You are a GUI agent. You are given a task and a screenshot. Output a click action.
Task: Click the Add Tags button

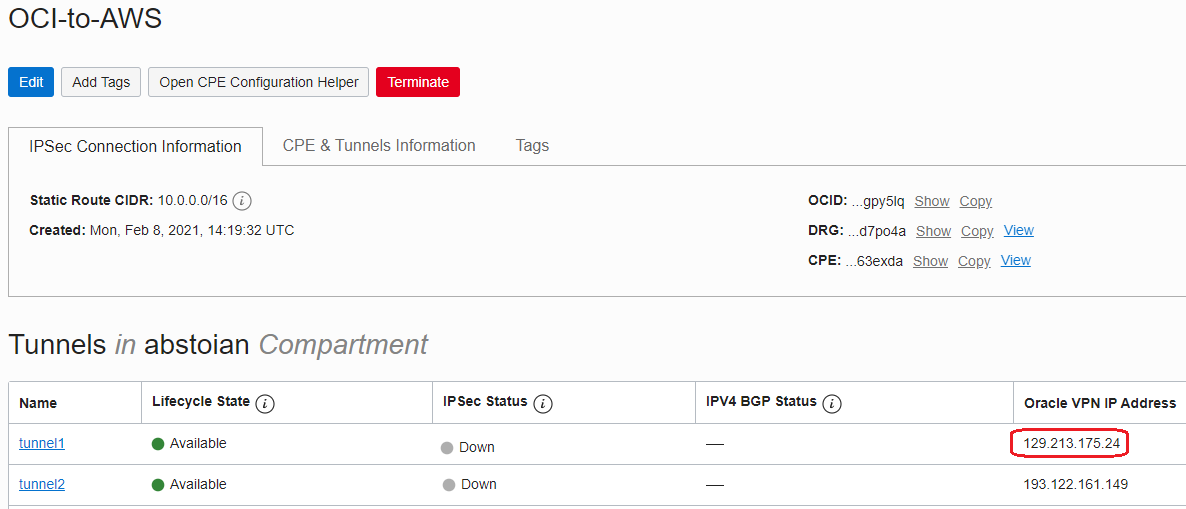click(101, 82)
